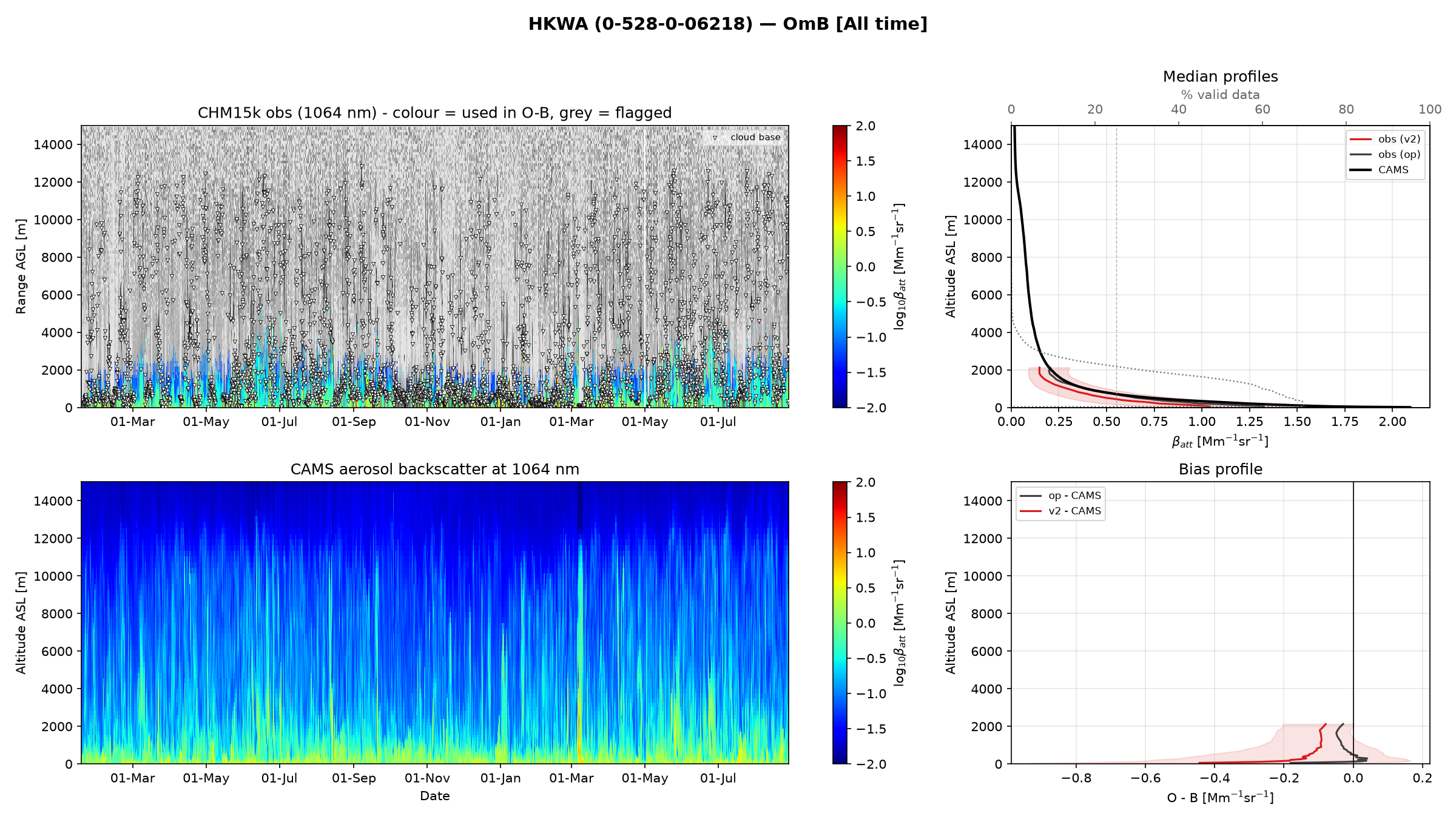Click the log10 β_att label of the CHM15k colorbar

tap(899, 266)
